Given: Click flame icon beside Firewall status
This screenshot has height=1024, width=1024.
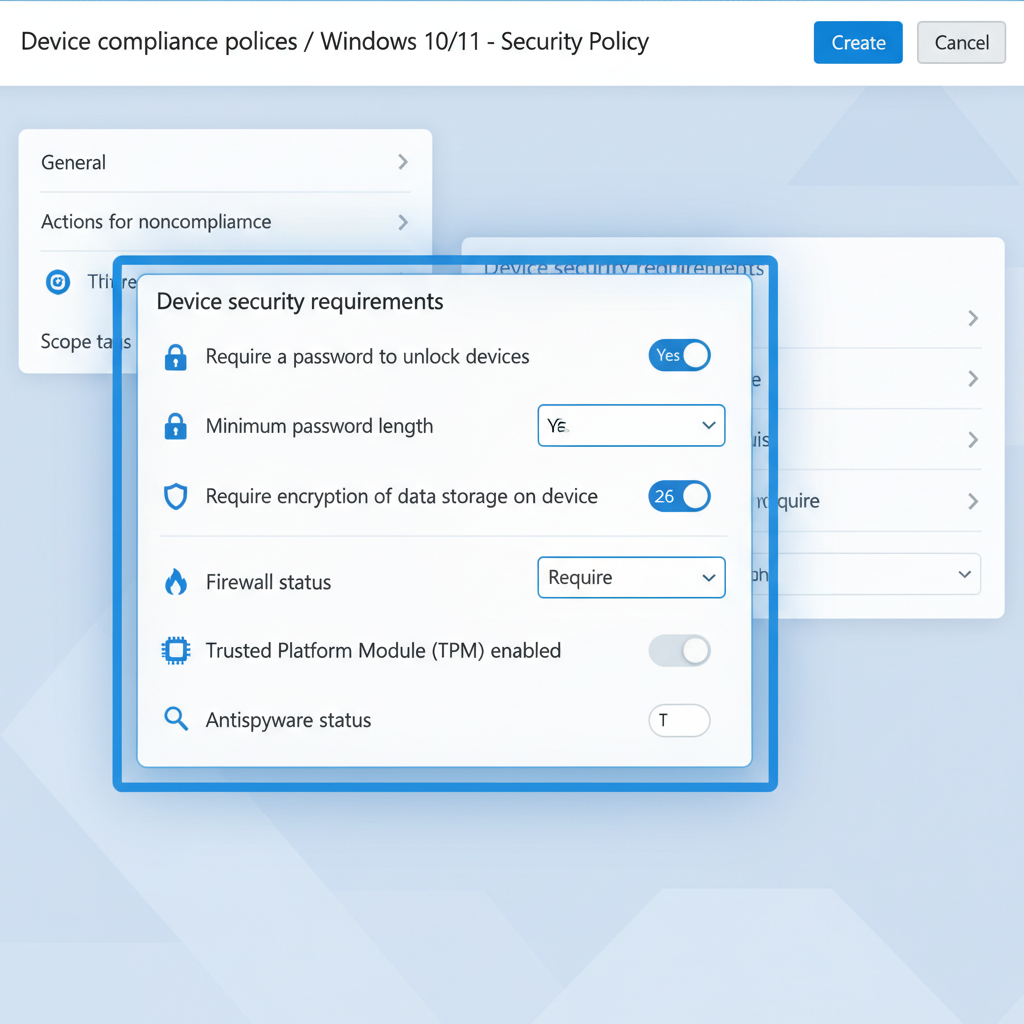Looking at the screenshot, I should (175, 582).
